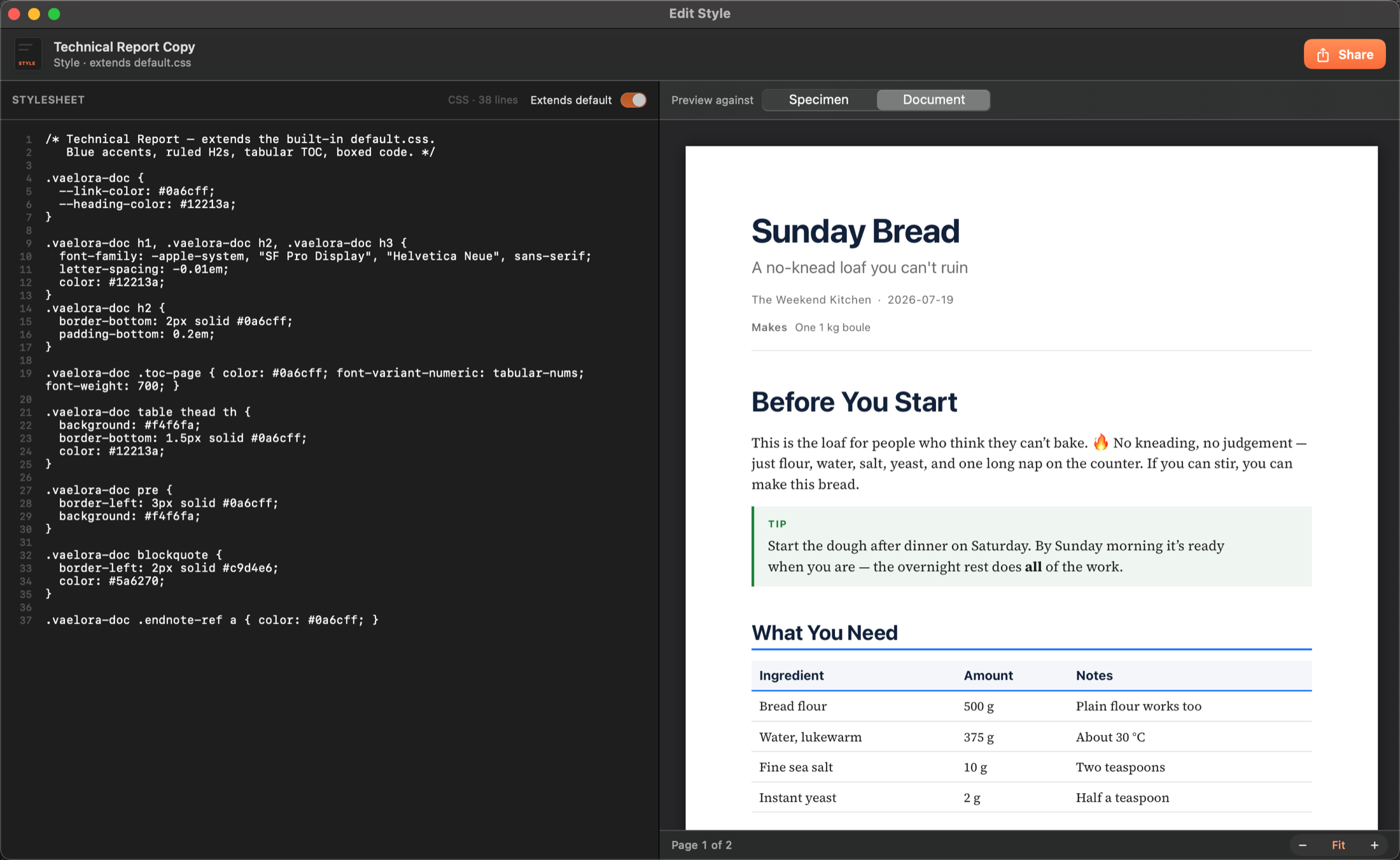Image resolution: width=1400 pixels, height=860 pixels.
Task: Switch preview to Specimen
Action: pyautogui.click(x=818, y=100)
